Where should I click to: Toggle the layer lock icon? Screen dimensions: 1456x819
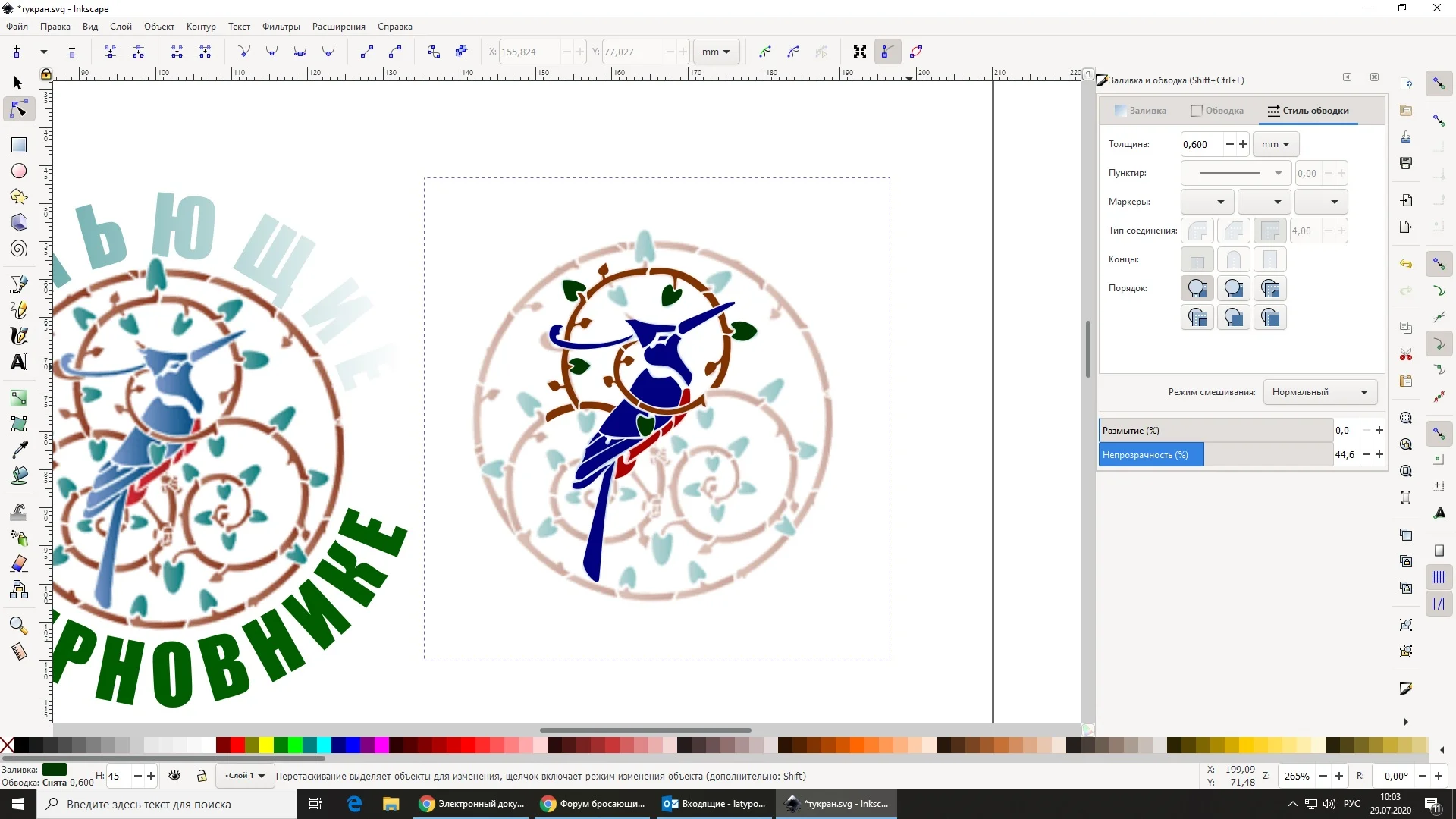click(202, 776)
